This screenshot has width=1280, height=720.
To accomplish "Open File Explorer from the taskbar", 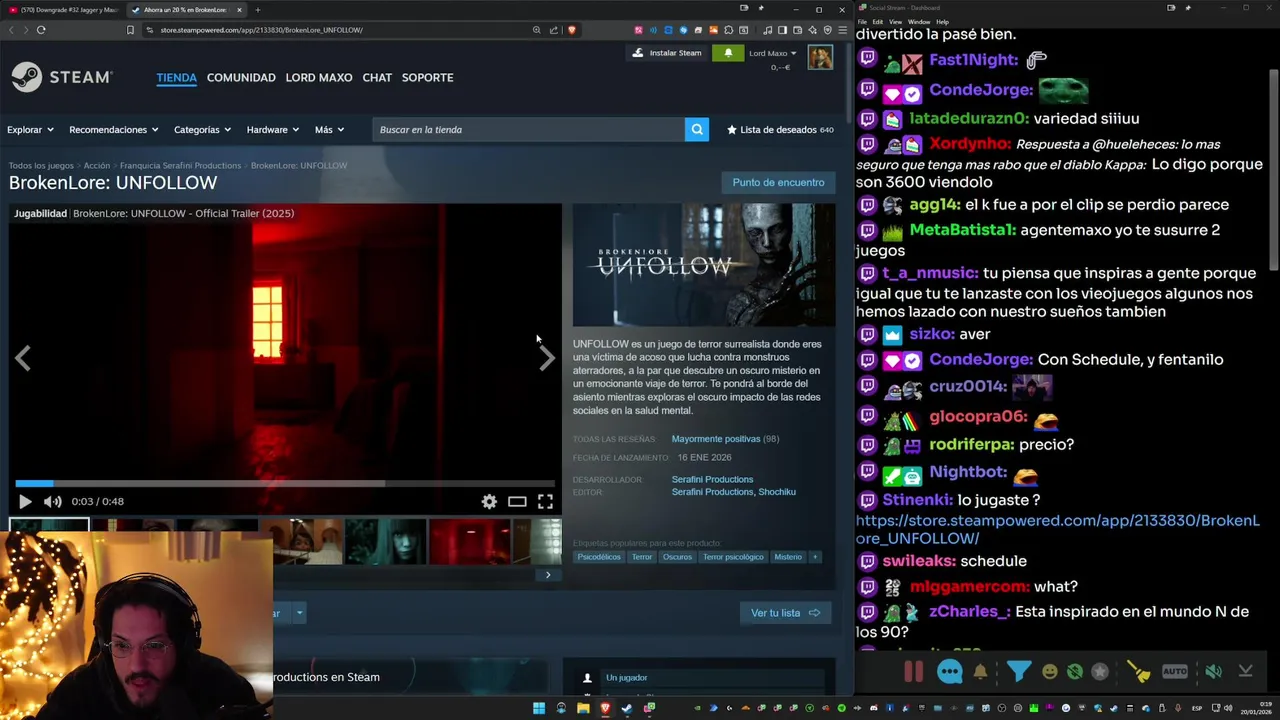I will point(583,709).
